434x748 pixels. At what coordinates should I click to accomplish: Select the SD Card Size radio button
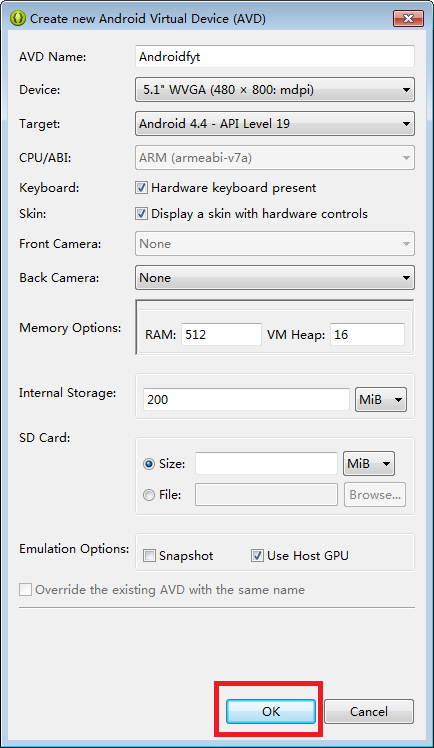tap(149, 464)
